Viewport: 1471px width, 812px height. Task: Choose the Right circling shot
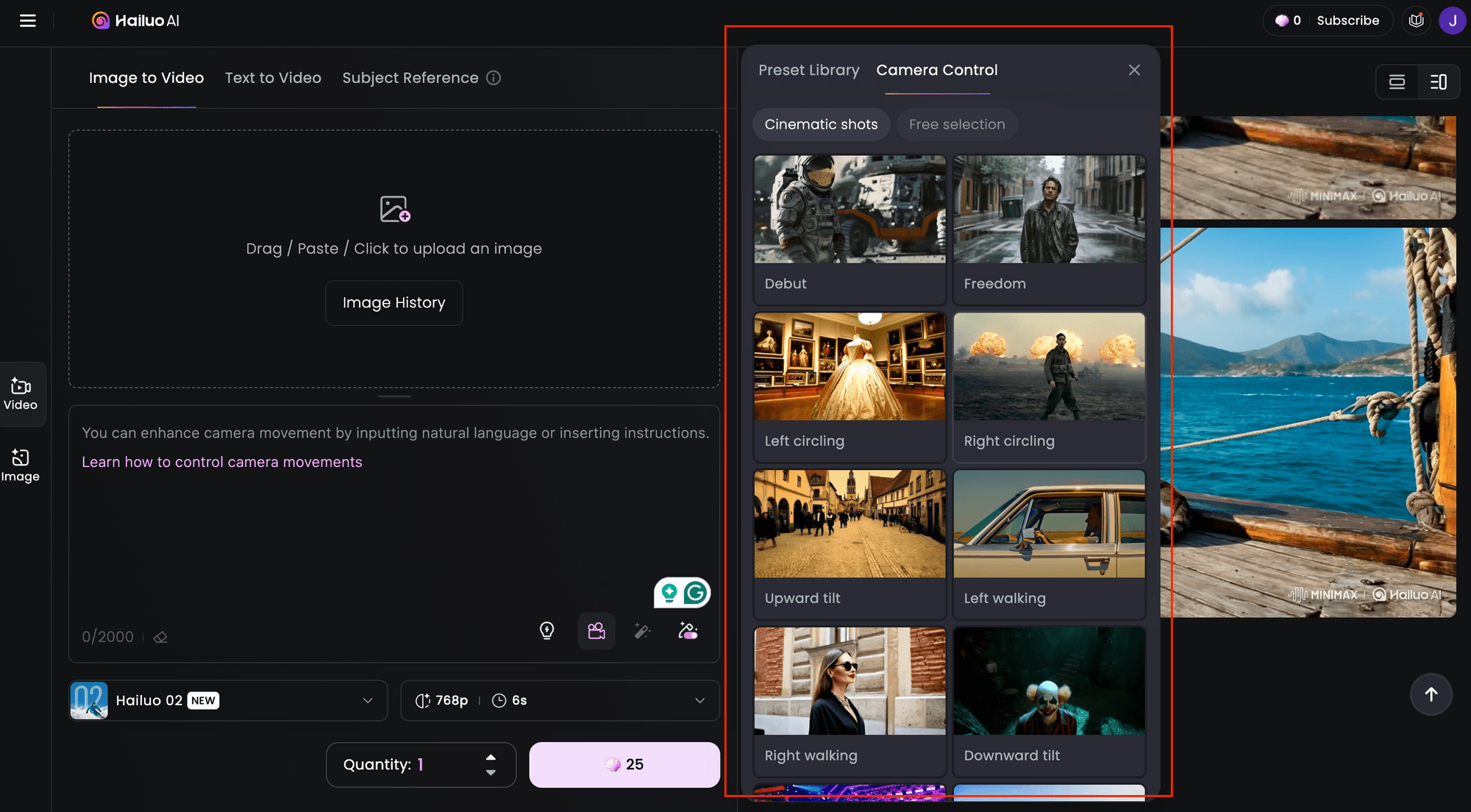point(1050,386)
